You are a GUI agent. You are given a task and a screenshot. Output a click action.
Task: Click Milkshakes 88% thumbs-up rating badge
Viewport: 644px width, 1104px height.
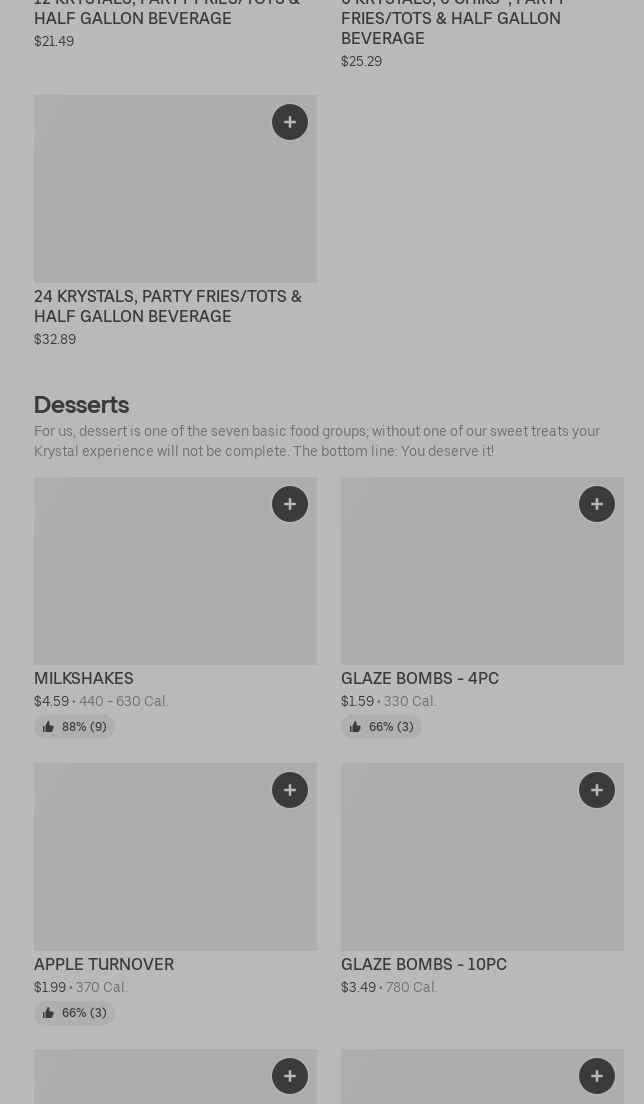(x=75, y=727)
